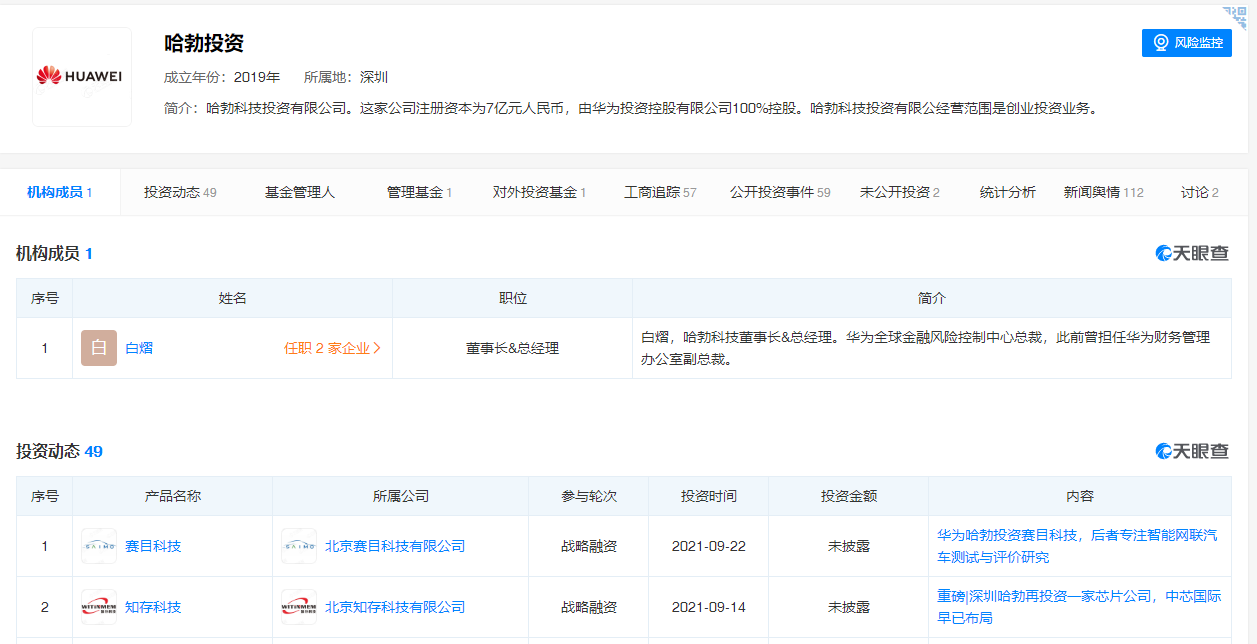Click the 2021-09-14 investment date cell
1257x644 pixels.
tap(709, 607)
